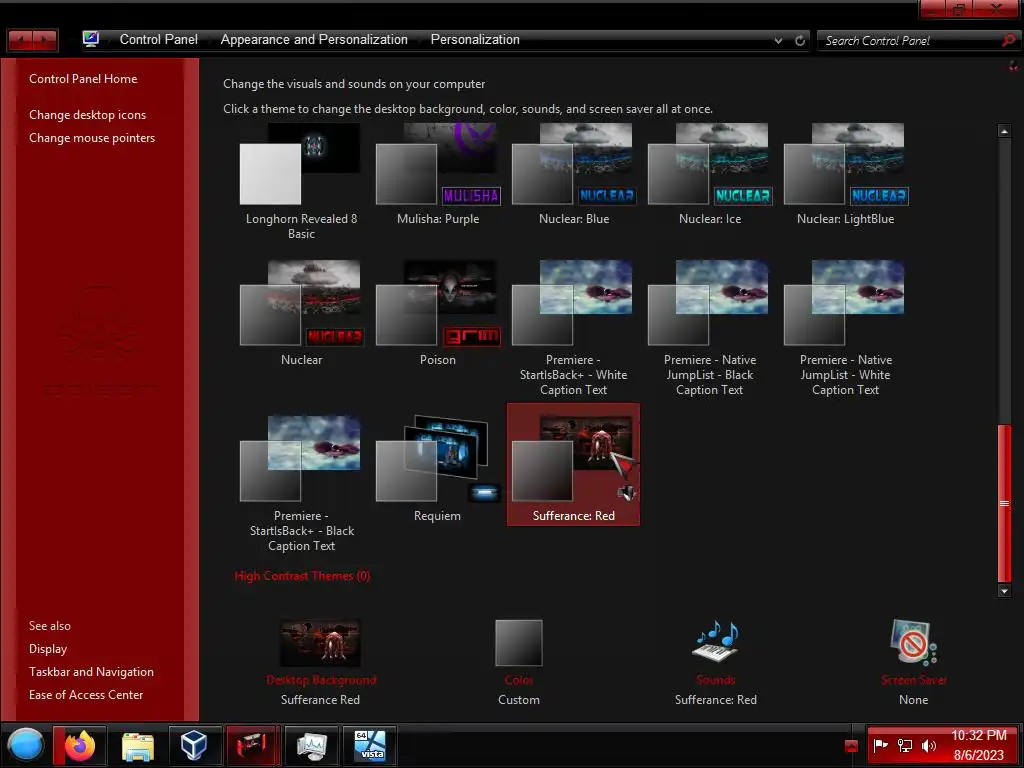The image size is (1024, 768).
Task: Choose the Requiem theme
Action: tap(438, 470)
